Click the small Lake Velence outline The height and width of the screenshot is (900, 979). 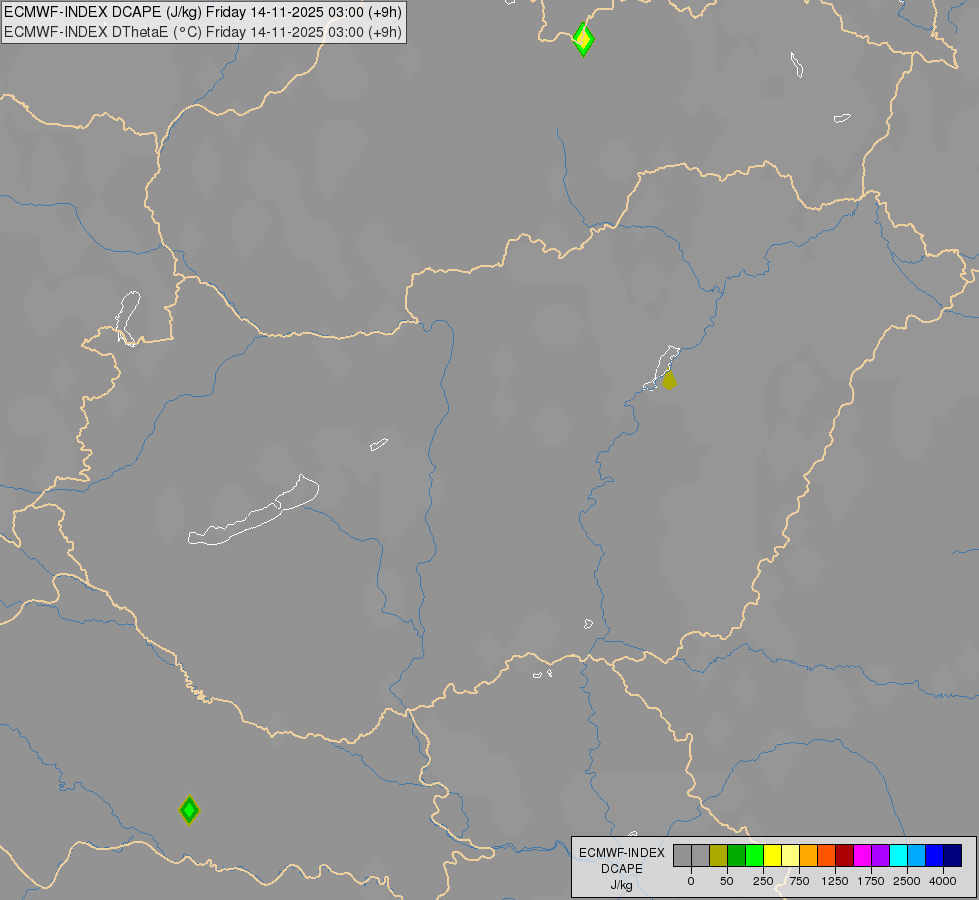tap(379, 445)
